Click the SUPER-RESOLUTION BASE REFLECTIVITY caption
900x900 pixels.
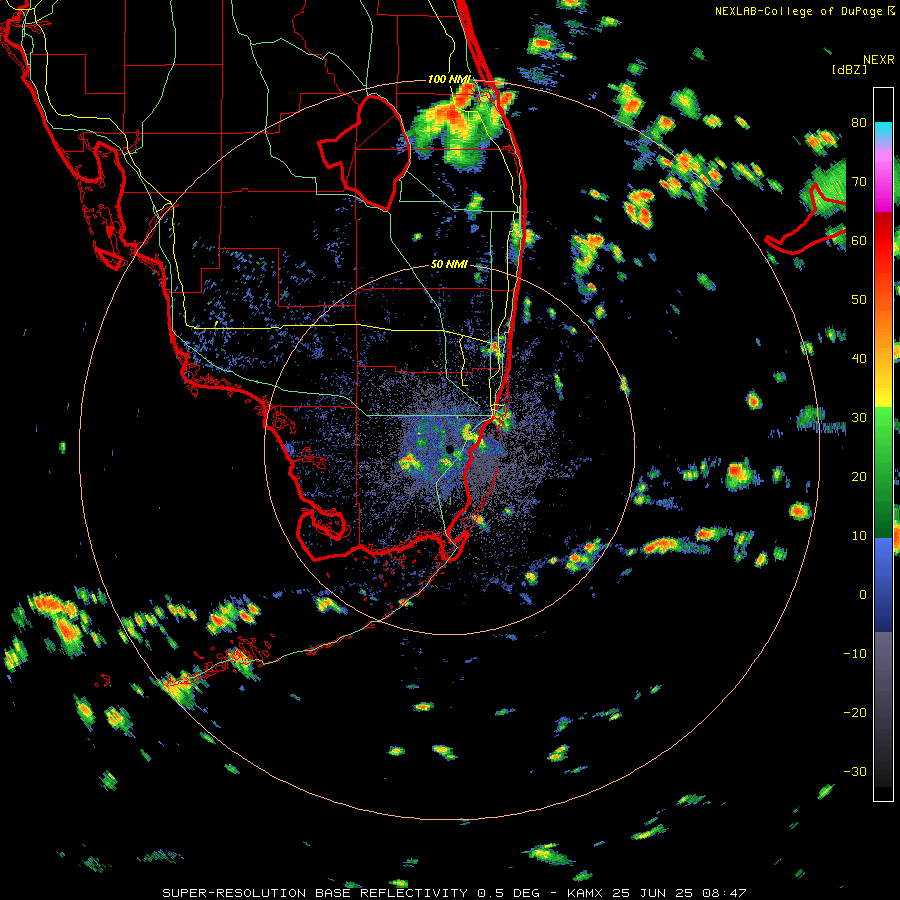coord(315,893)
